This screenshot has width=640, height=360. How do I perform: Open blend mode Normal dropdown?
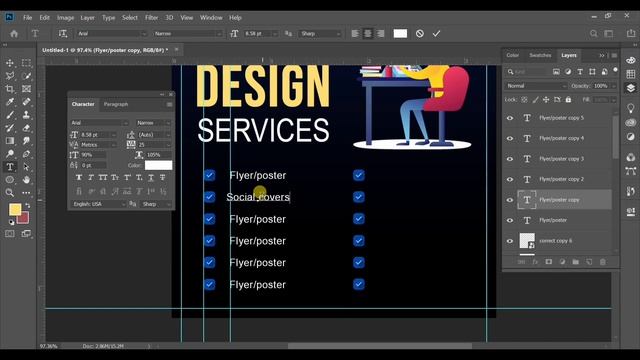[536, 86]
